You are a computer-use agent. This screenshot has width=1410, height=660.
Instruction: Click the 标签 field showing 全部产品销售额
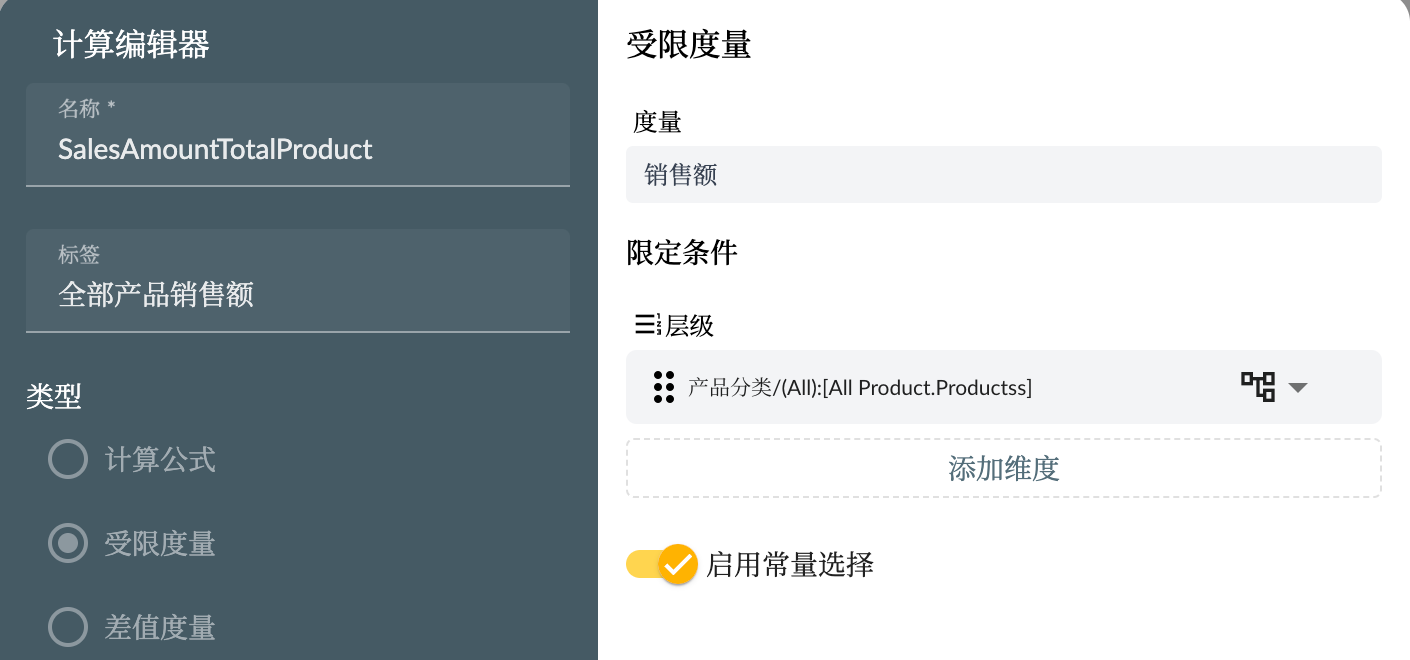[298, 294]
